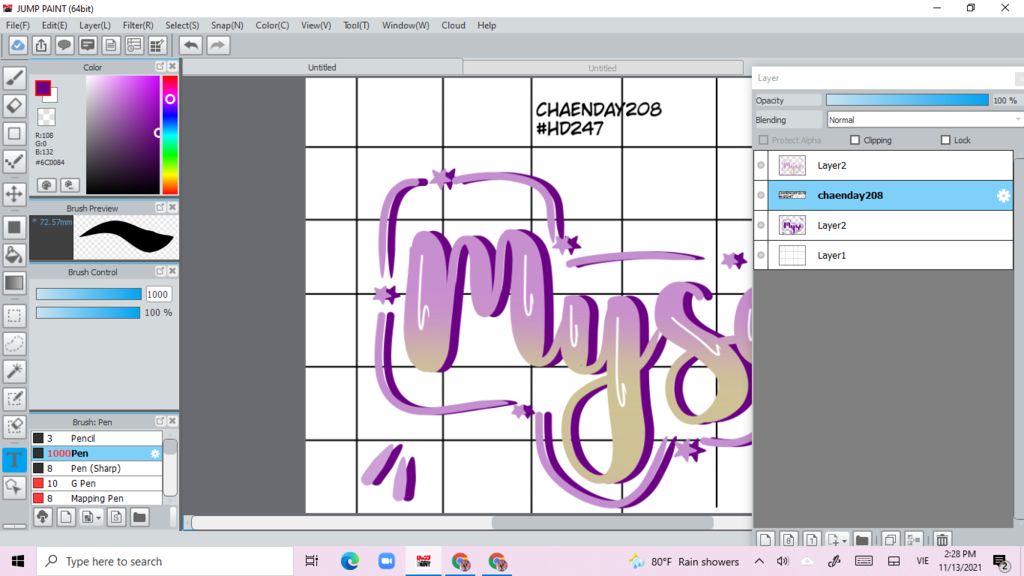Add a layer folder in Layer panel

point(862,540)
